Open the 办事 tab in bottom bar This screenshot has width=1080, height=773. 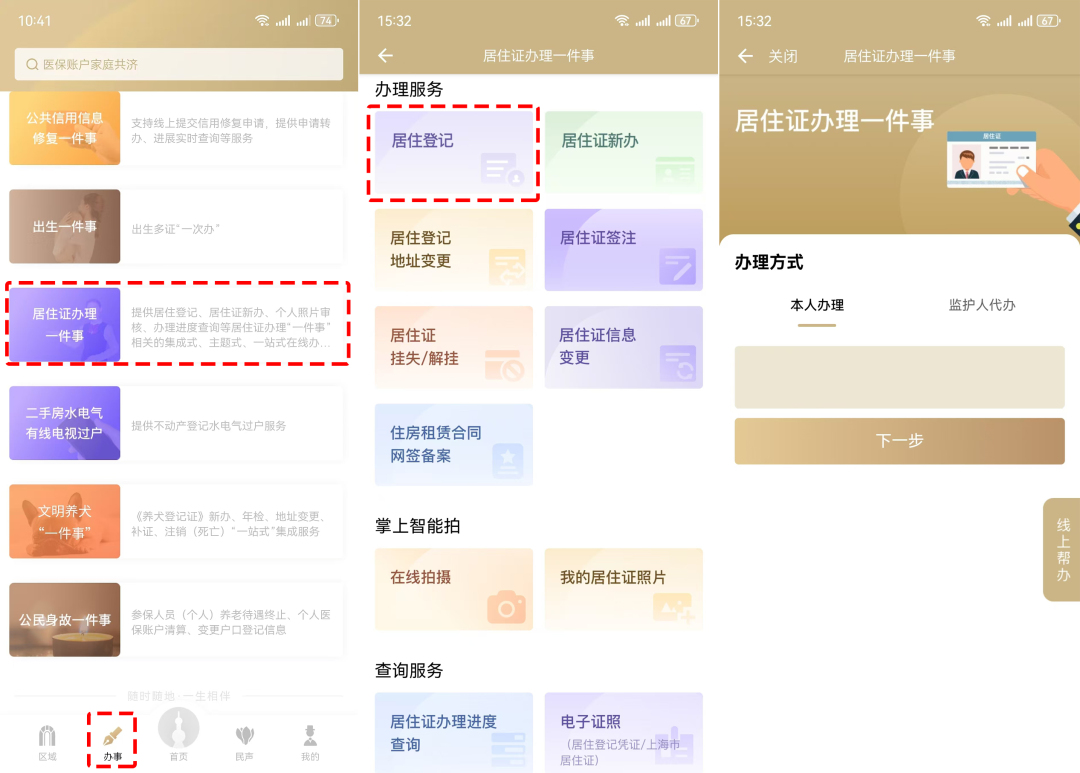(112, 741)
